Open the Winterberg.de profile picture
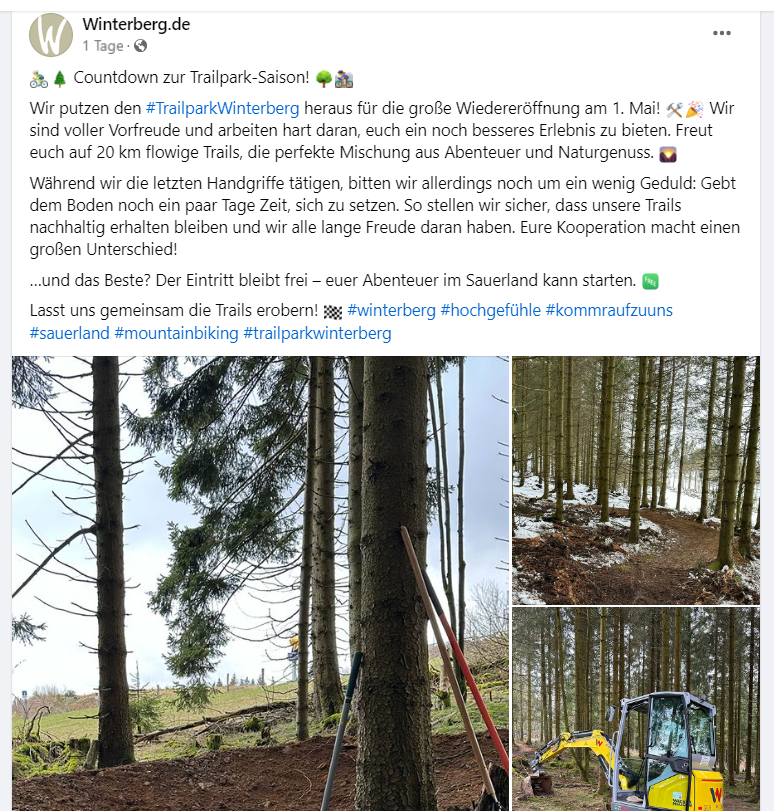Viewport: 774px width, 811px height. coord(51,35)
